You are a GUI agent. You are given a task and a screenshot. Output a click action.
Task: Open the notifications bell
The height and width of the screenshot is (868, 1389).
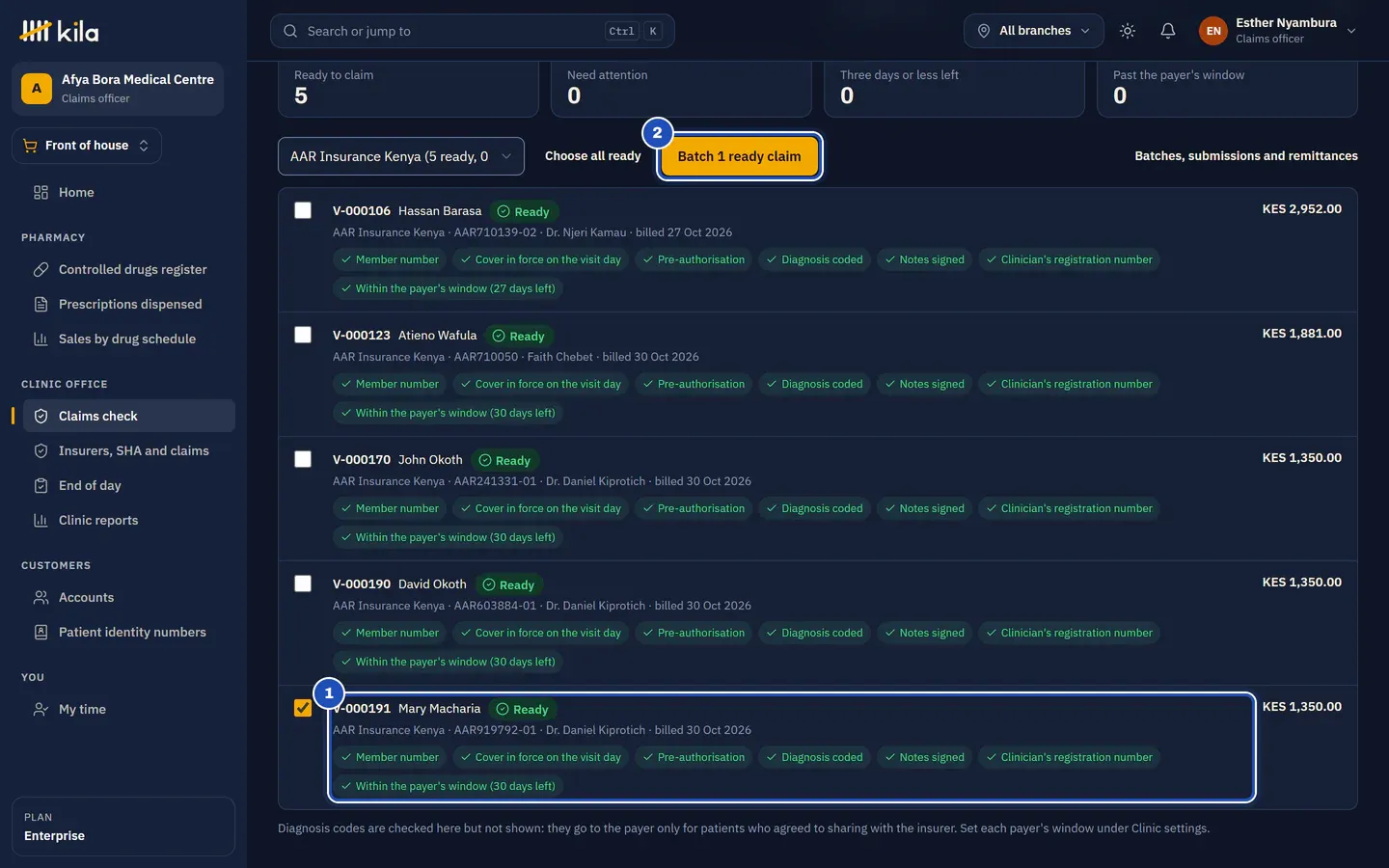(x=1168, y=31)
